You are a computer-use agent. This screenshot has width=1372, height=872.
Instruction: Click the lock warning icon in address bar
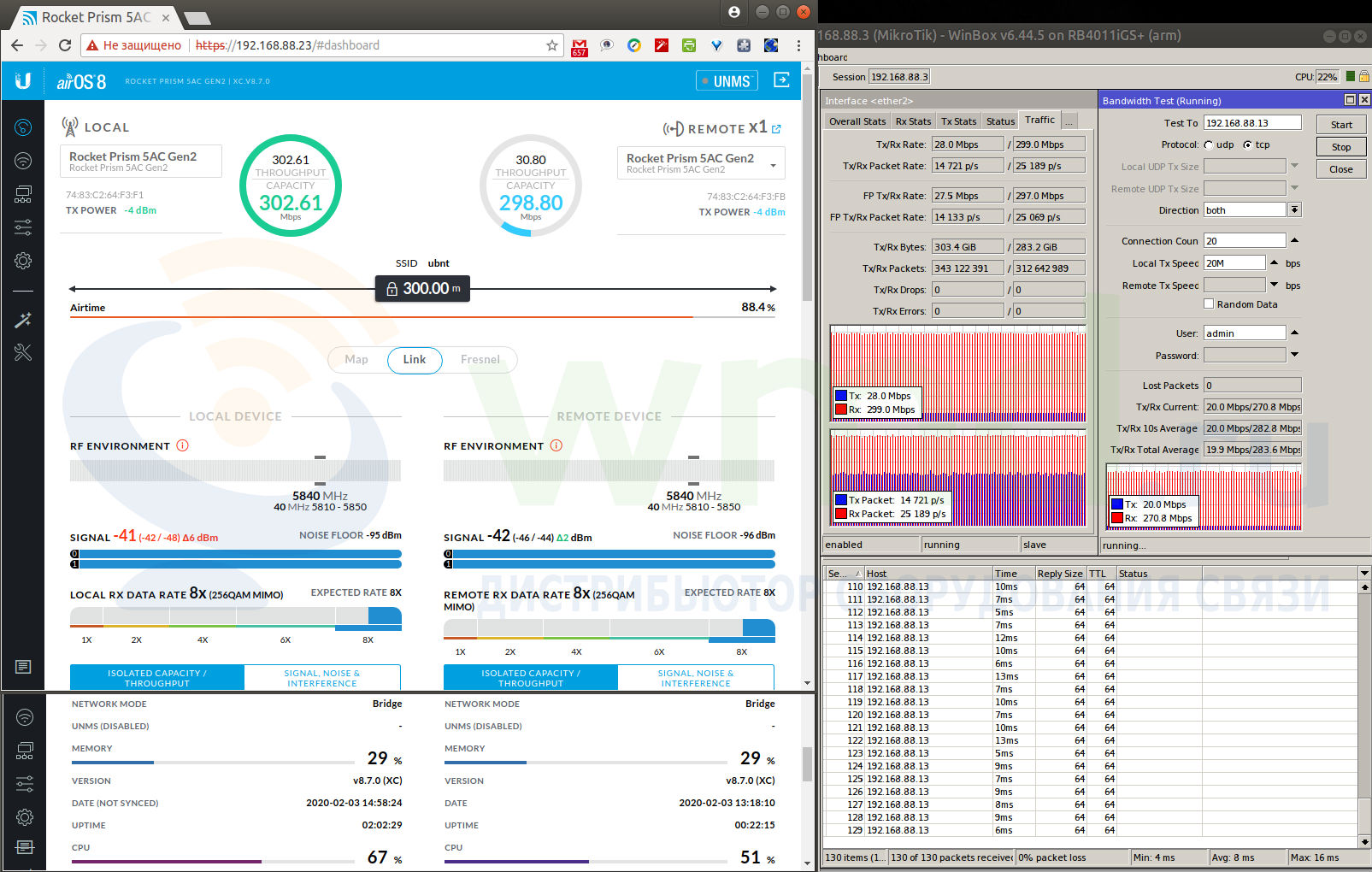coord(91,45)
